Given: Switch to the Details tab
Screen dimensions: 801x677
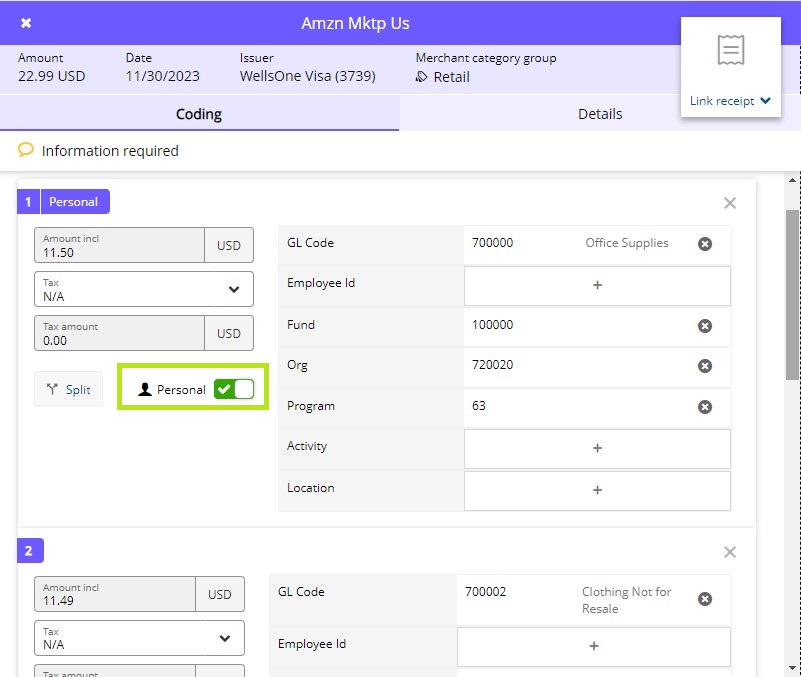Looking at the screenshot, I should 600,114.
